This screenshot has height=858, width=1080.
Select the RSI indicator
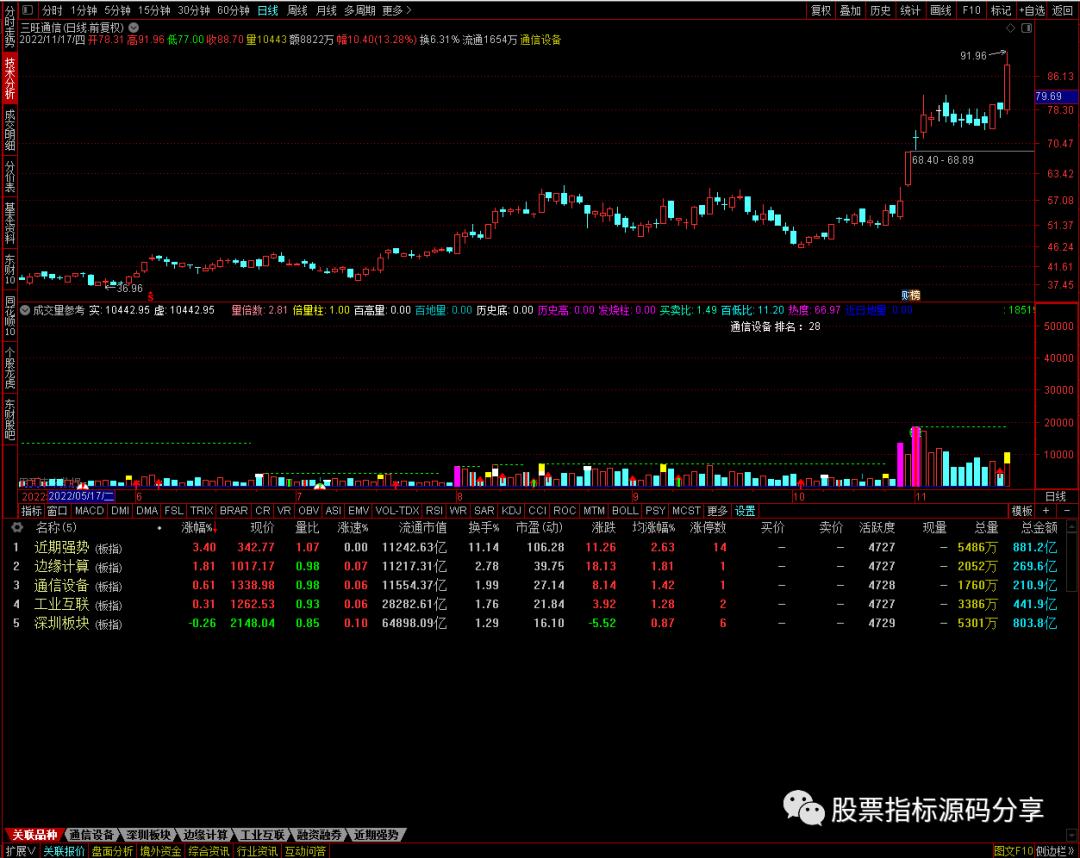point(434,511)
